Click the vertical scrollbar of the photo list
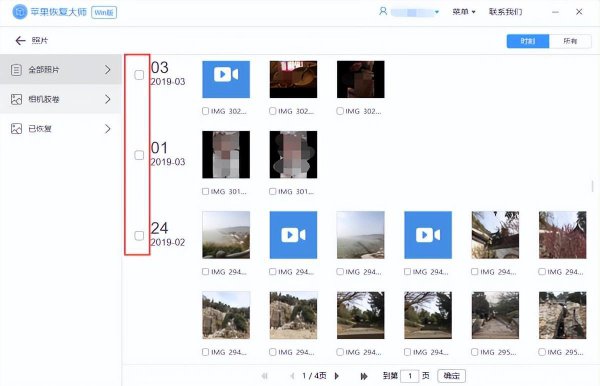The height and width of the screenshot is (386, 600). [x=593, y=186]
